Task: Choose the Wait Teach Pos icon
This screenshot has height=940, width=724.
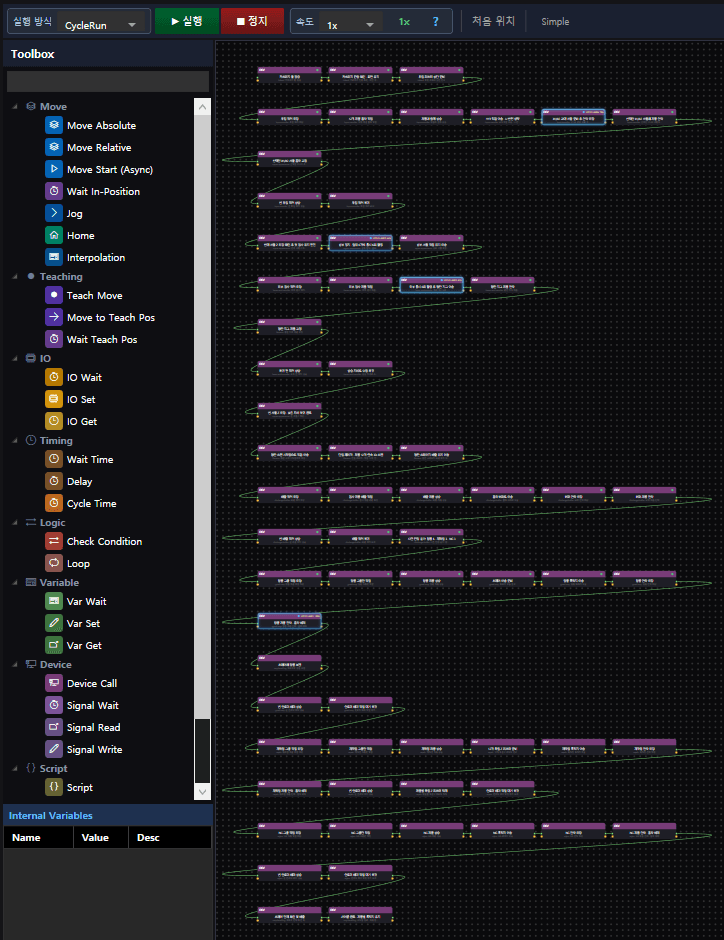Action: 54,339
